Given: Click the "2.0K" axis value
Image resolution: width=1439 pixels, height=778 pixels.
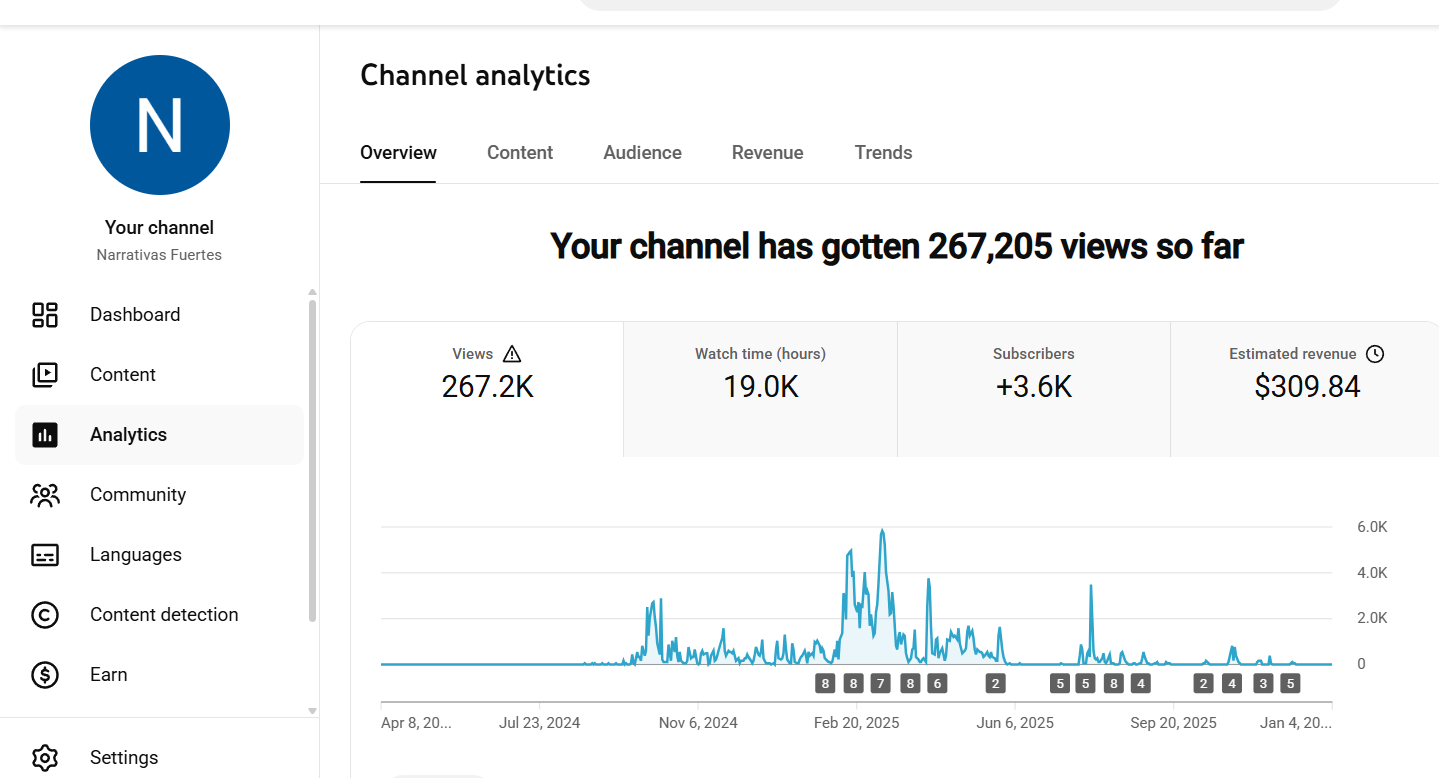Looking at the screenshot, I should click(1372, 618).
